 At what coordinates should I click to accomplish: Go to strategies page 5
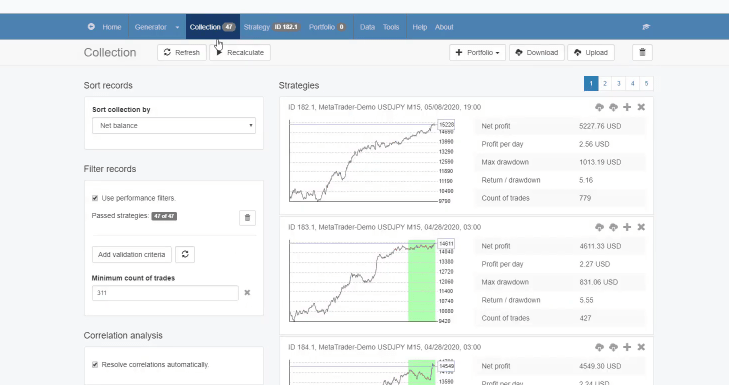646,84
